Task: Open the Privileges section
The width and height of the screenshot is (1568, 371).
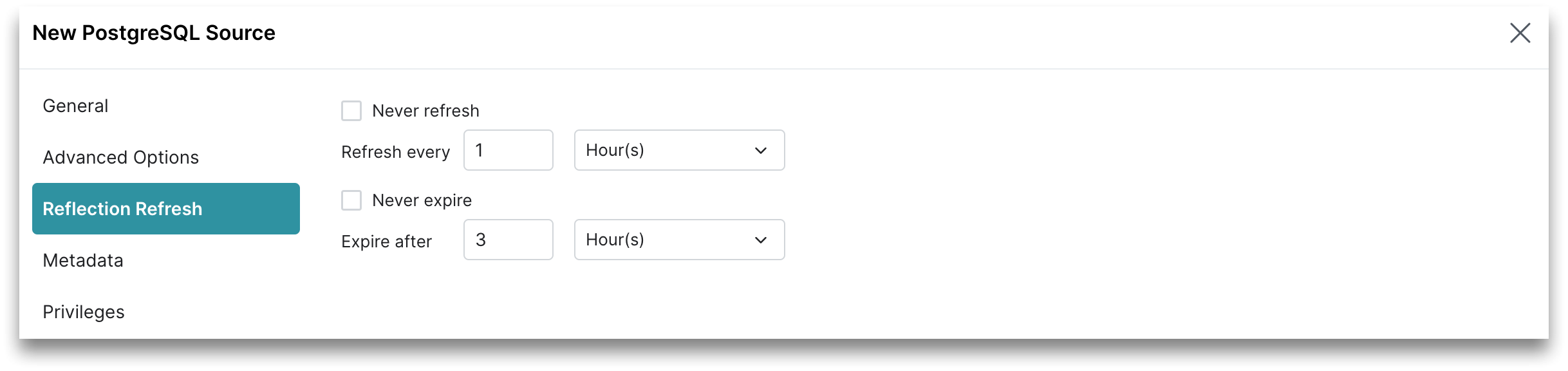Action: coord(83,311)
